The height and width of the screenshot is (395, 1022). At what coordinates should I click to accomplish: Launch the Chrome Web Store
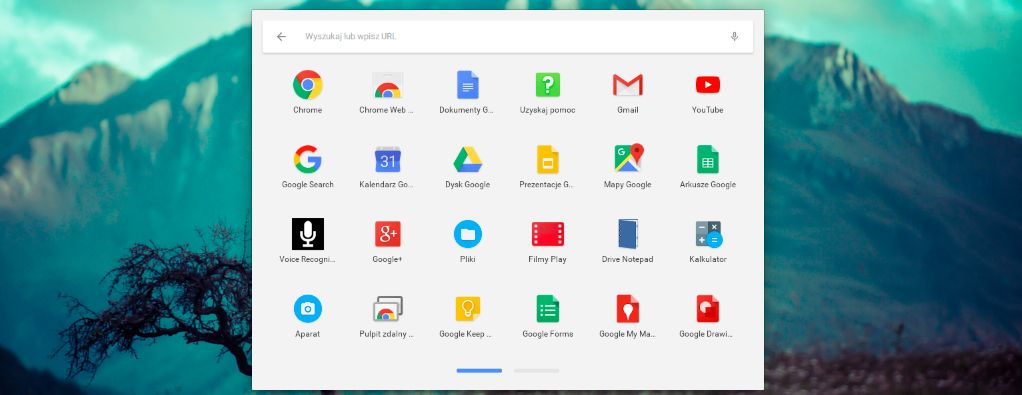pyautogui.click(x=387, y=85)
